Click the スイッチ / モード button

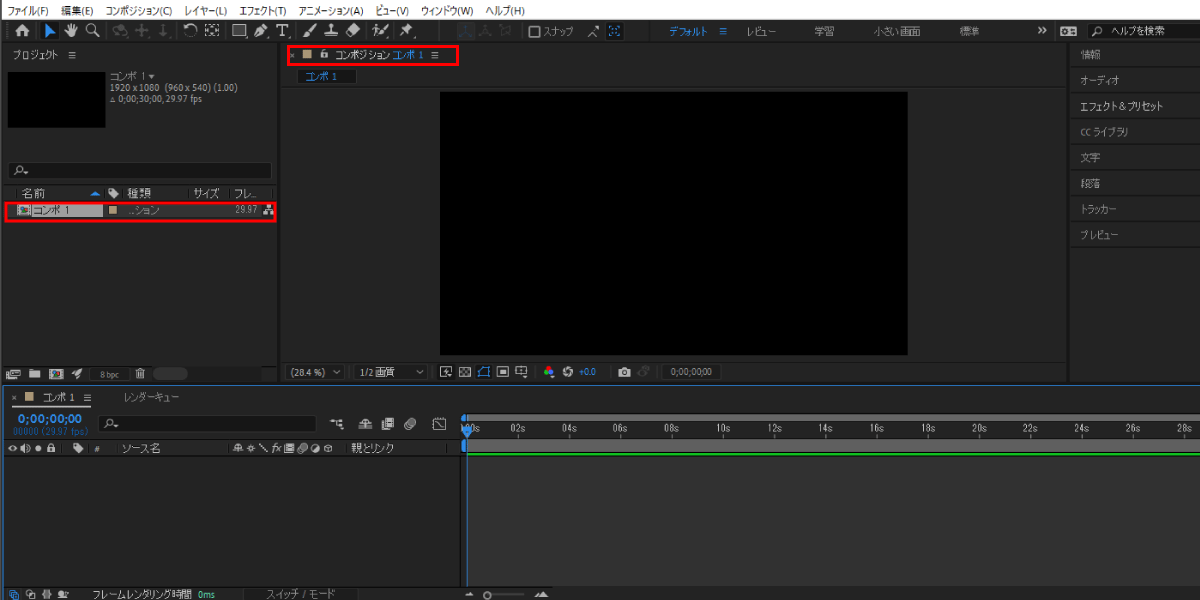click(x=300, y=594)
